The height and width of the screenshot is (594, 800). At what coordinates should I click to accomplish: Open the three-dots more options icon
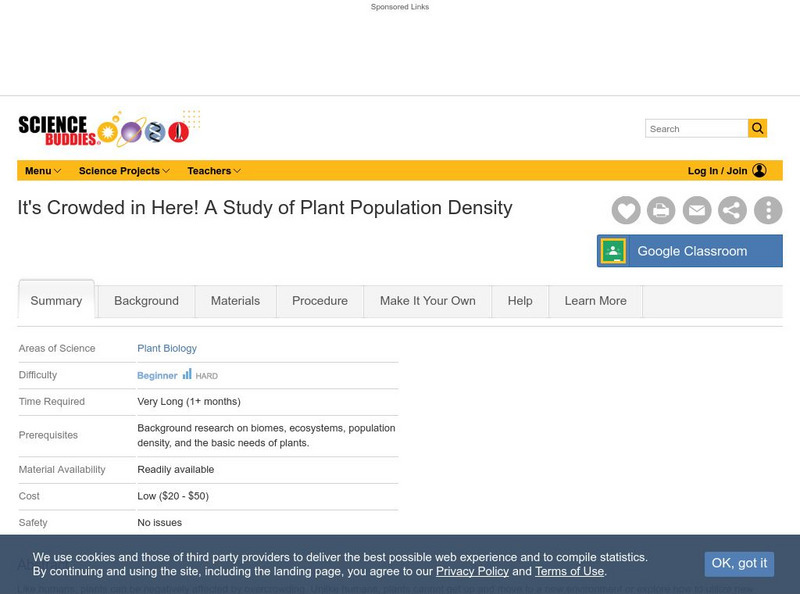coord(768,210)
